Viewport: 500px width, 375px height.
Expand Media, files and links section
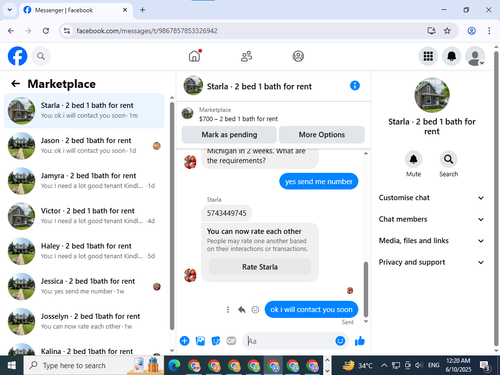(x=431, y=241)
